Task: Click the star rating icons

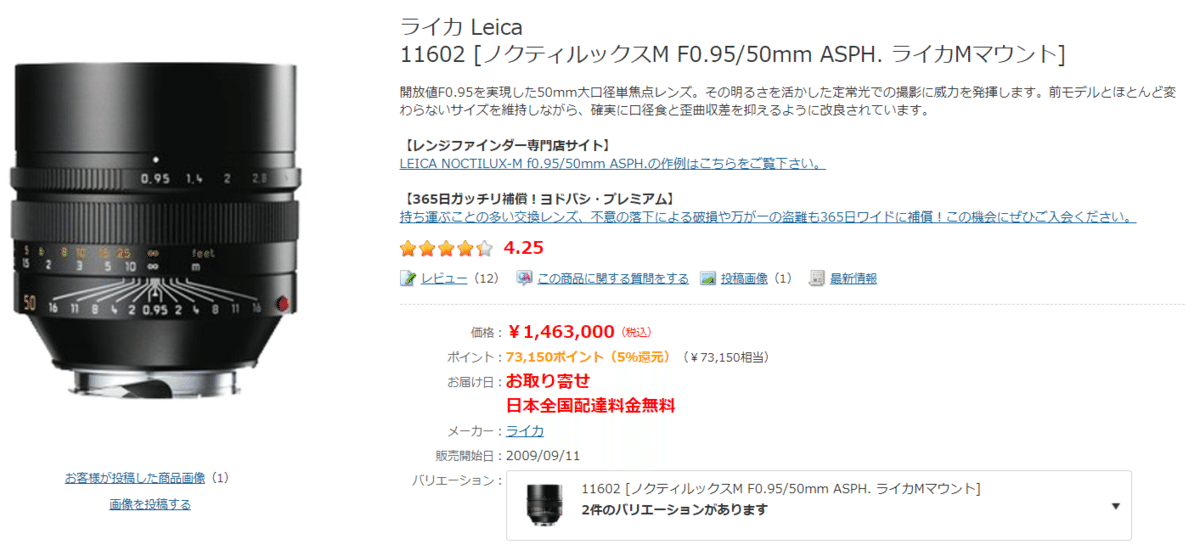Action: pos(446,248)
